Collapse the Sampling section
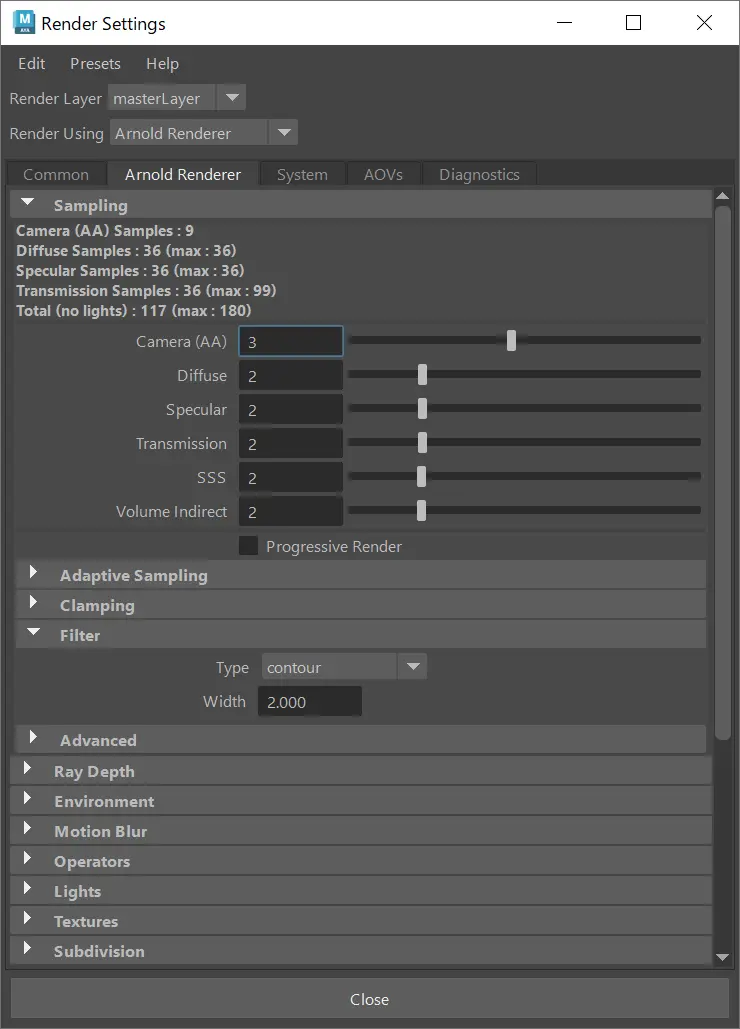 361,205
